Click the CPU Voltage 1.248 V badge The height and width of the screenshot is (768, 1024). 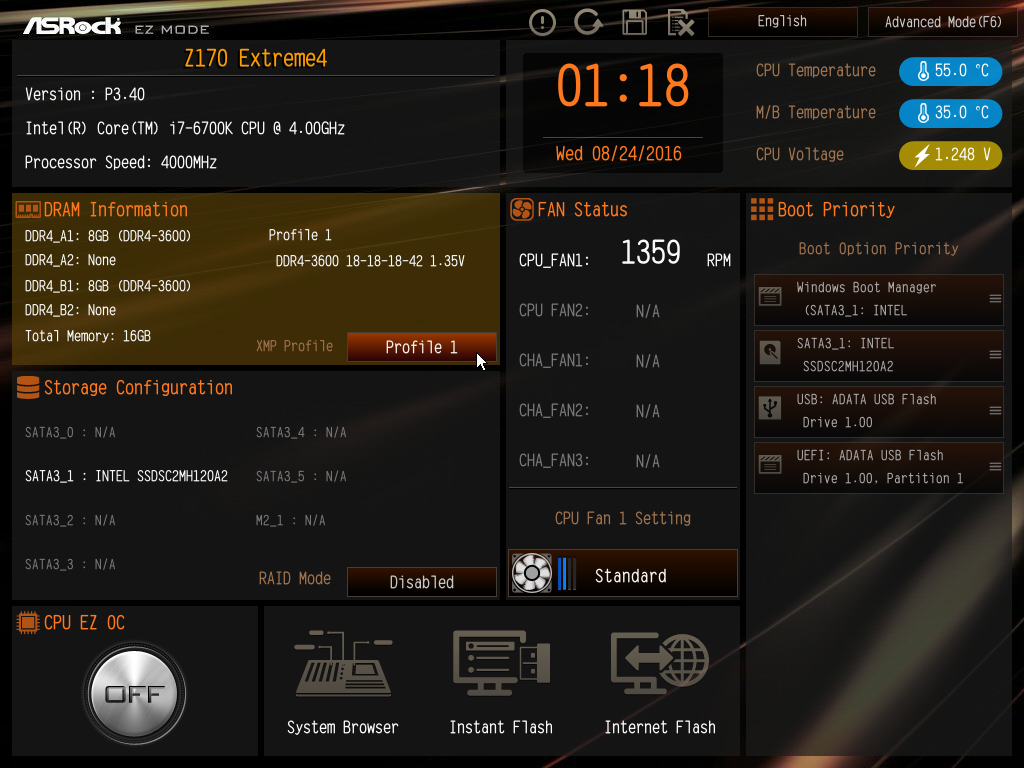coord(950,155)
